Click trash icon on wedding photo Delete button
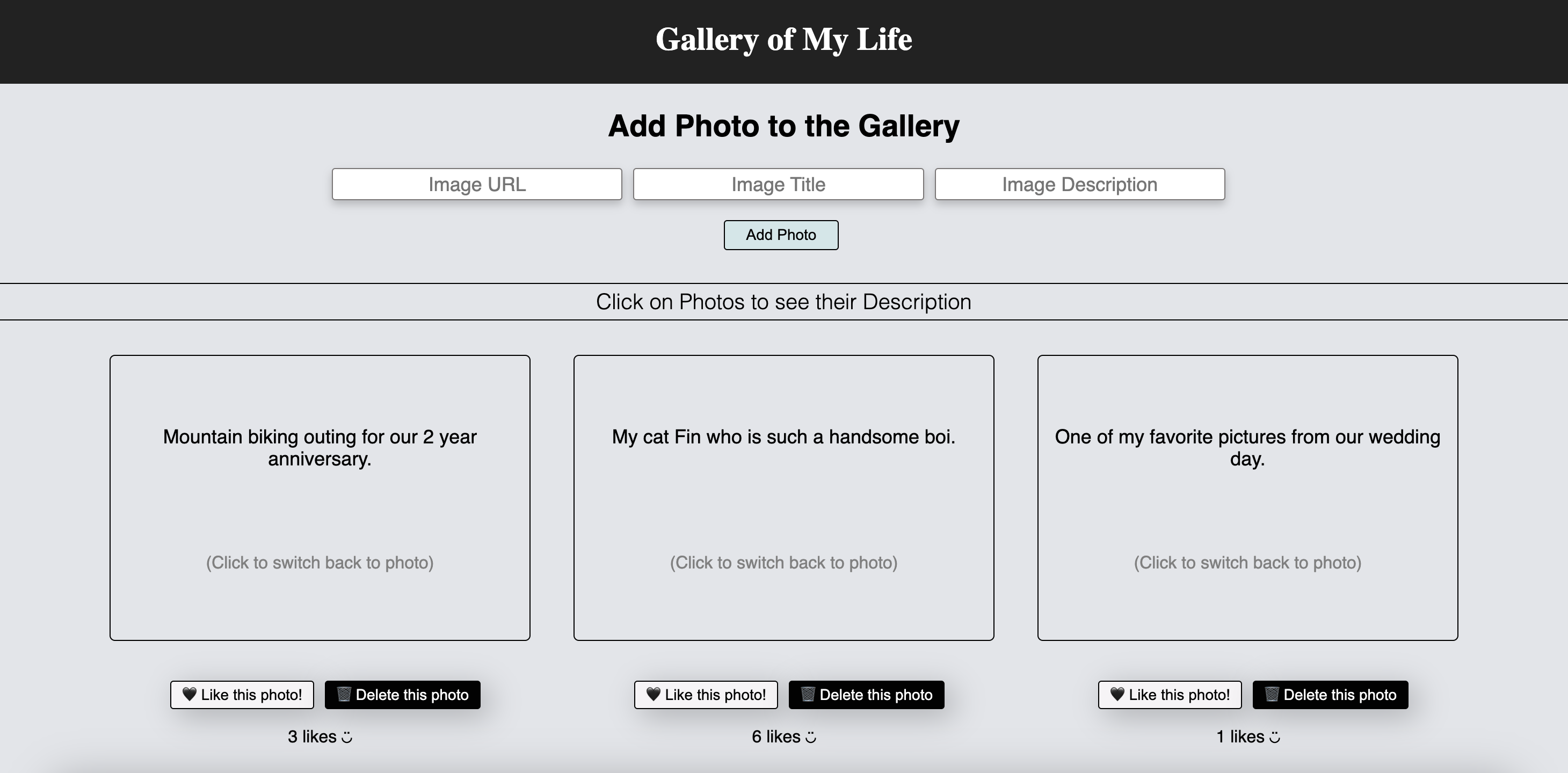Image resolution: width=1568 pixels, height=773 pixels. tap(1272, 694)
